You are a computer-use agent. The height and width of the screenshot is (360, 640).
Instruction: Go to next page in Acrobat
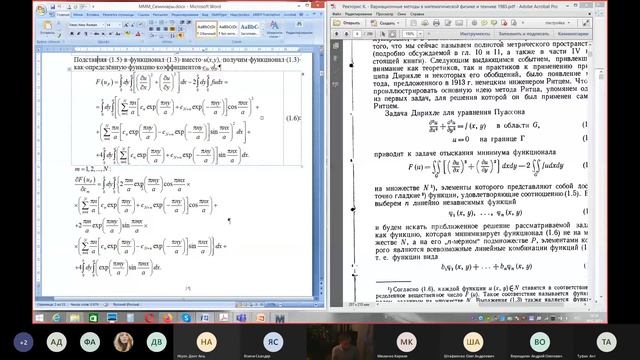coord(347,34)
